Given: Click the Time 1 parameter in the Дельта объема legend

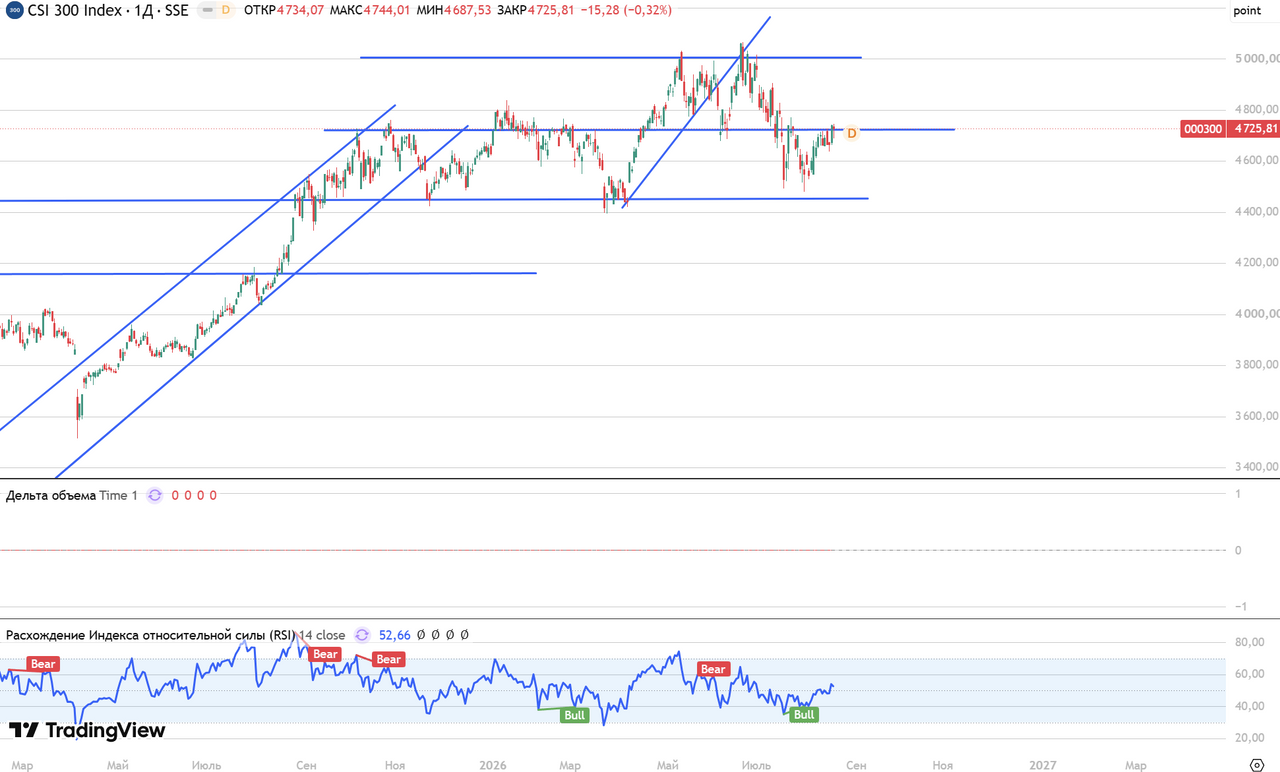Looking at the screenshot, I should (x=119, y=495).
